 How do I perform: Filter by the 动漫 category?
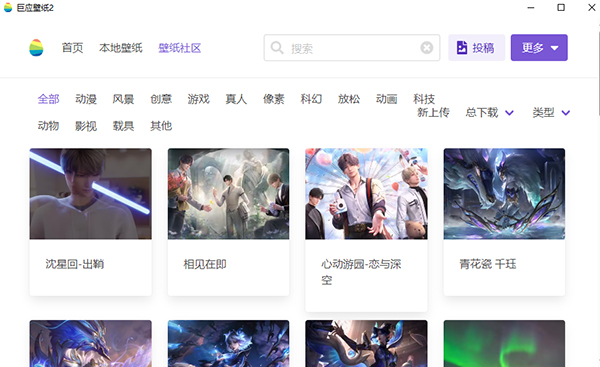point(86,99)
